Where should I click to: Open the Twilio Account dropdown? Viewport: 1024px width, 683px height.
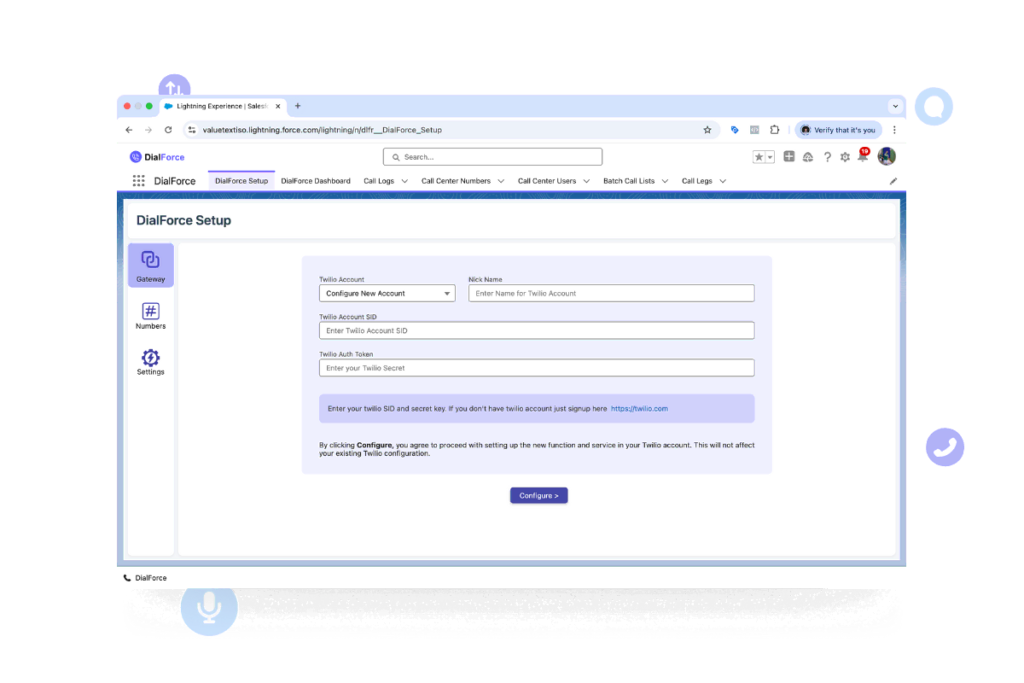click(386, 292)
